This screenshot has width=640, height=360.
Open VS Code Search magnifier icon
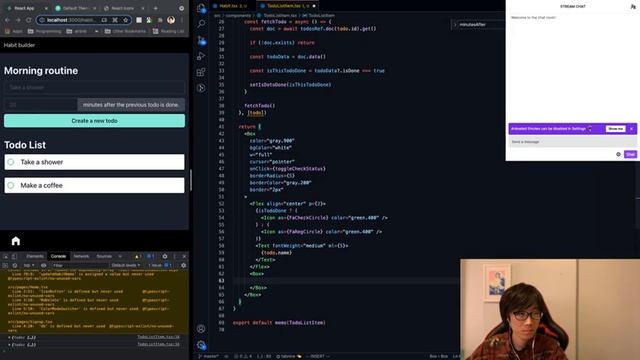tap(201, 24)
